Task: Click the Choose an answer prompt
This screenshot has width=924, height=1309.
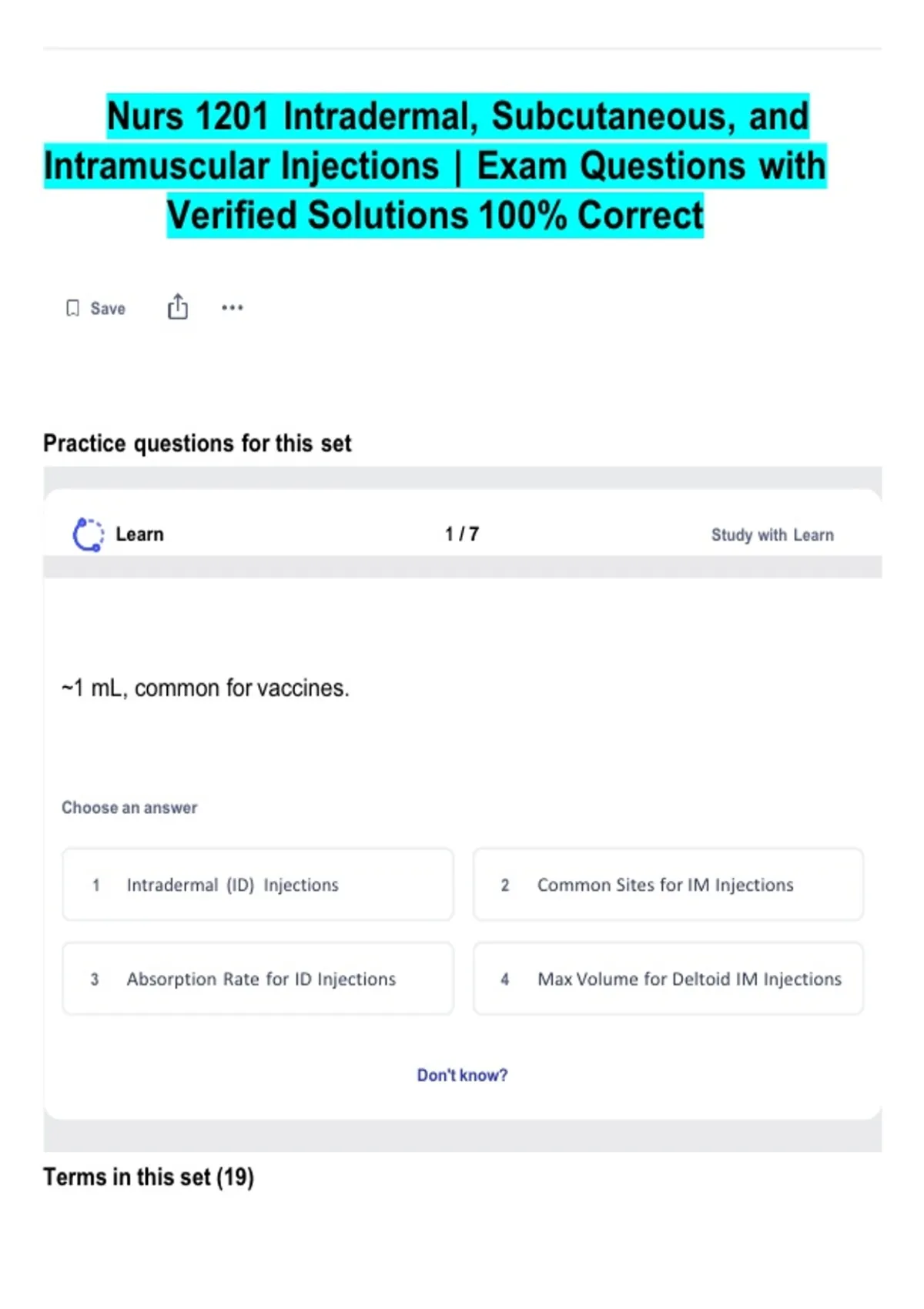Action: click(129, 808)
